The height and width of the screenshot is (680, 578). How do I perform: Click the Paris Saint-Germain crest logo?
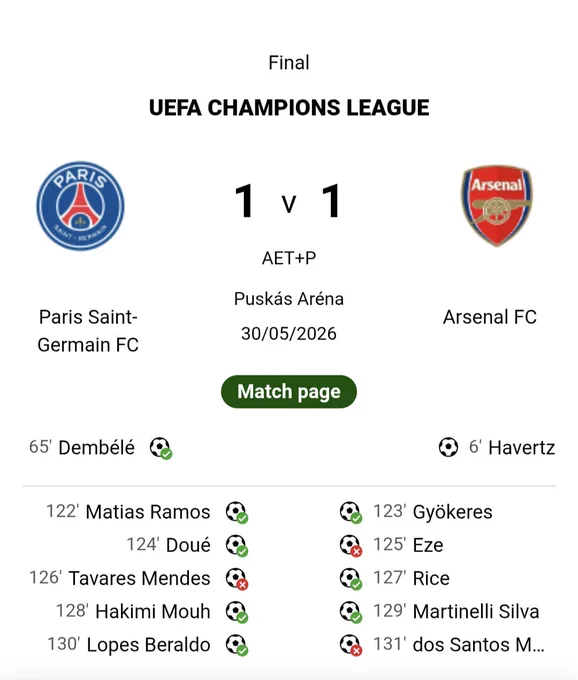click(x=80, y=206)
